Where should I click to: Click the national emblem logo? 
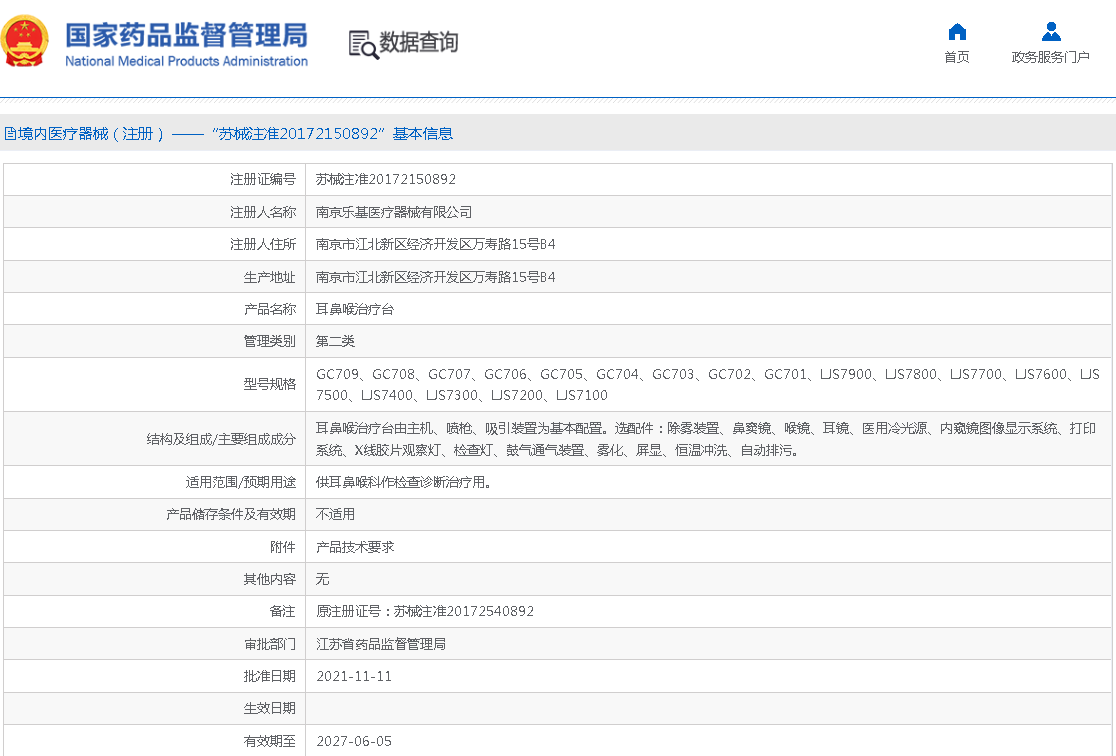click(x=26, y=41)
